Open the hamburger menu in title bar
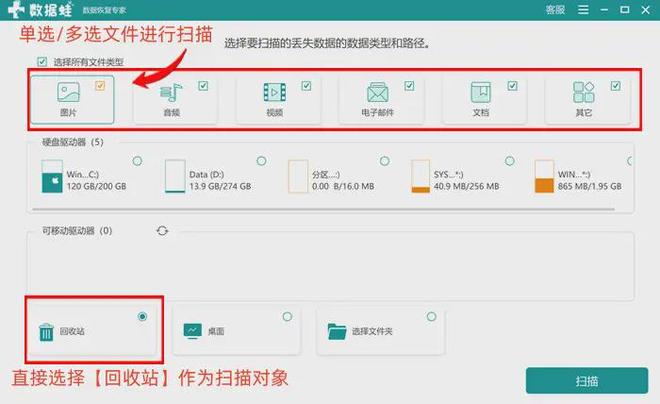Image resolution: width=660 pixels, height=404 pixels. pos(583,10)
